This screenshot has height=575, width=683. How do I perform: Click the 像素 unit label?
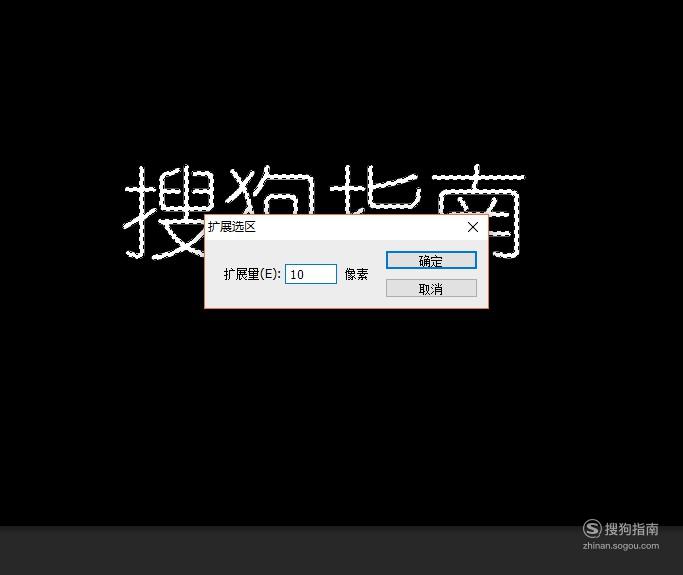tap(356, 274)
